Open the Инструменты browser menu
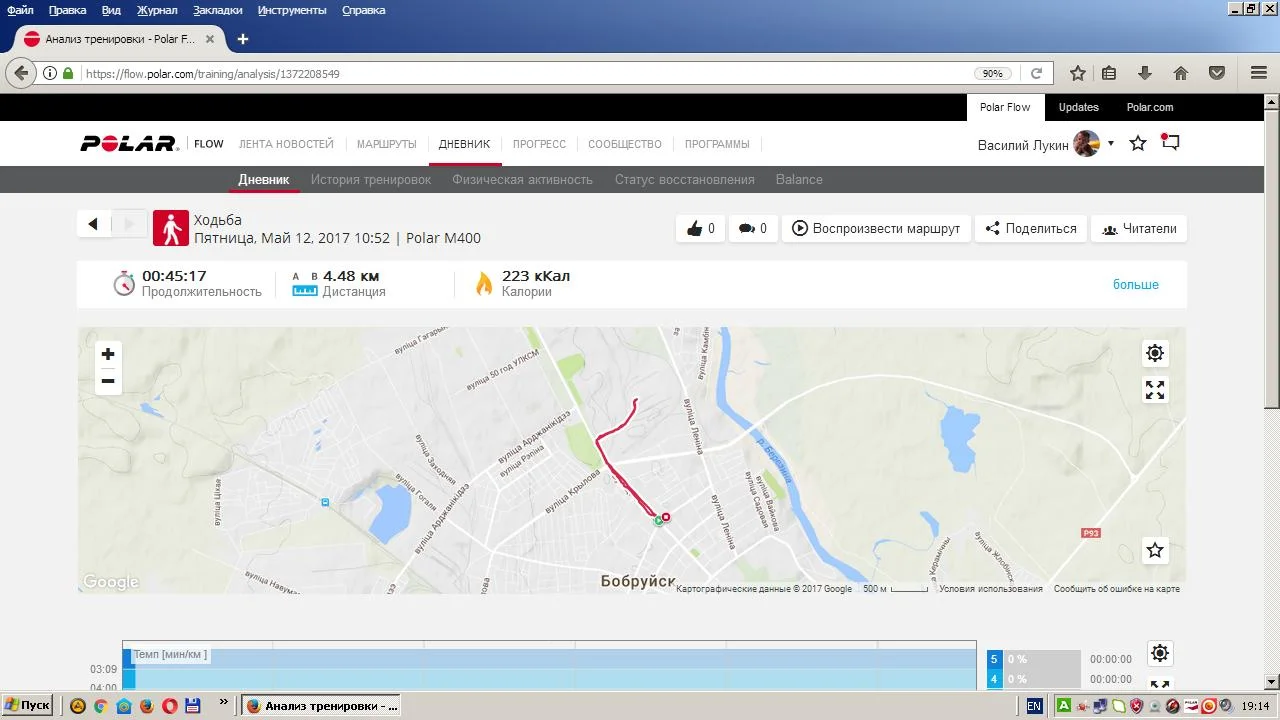1280x720 pixels. pyautogui.click(x=292, y=10)
